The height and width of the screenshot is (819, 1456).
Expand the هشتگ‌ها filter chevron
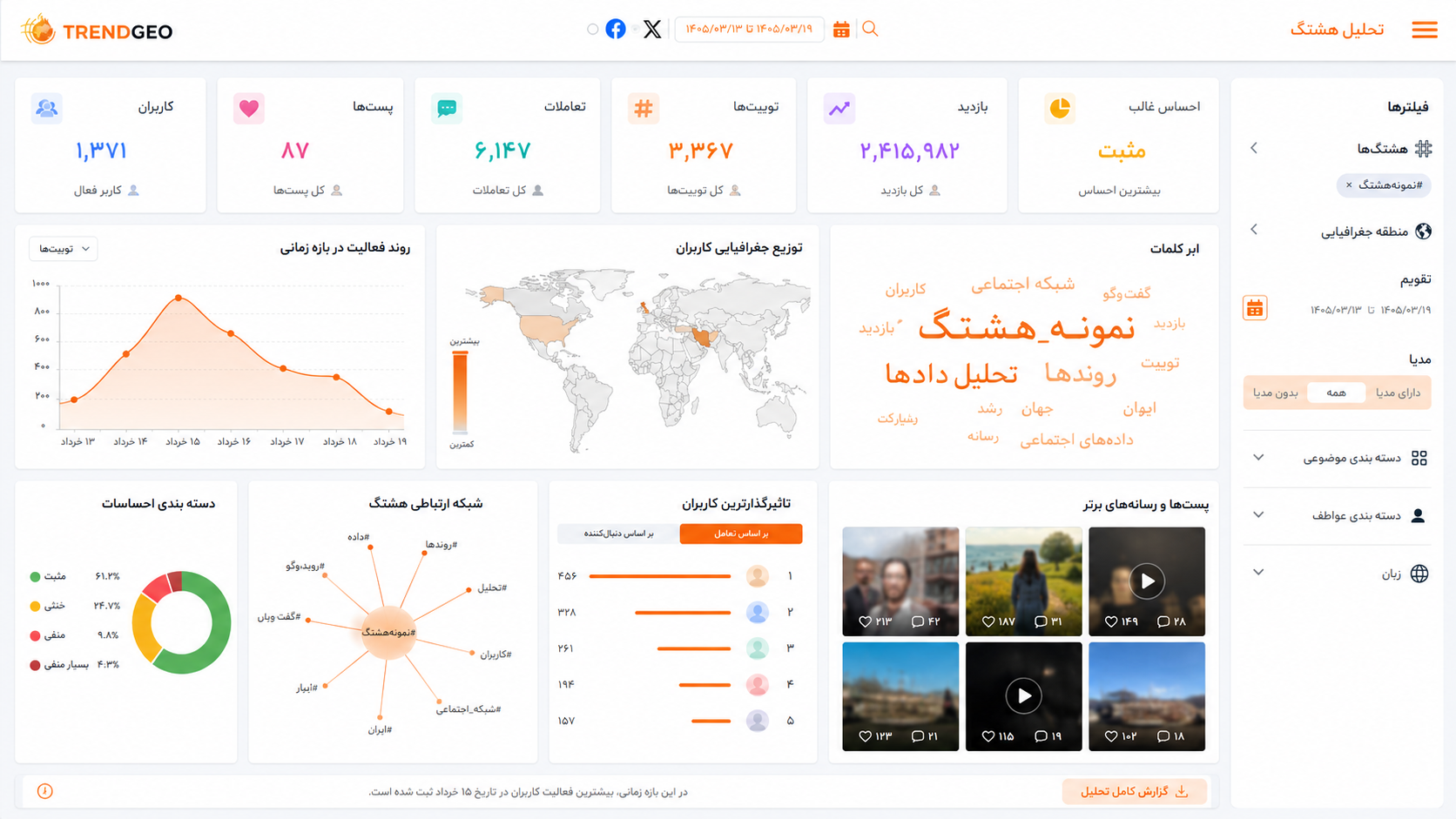point(1254,148)
